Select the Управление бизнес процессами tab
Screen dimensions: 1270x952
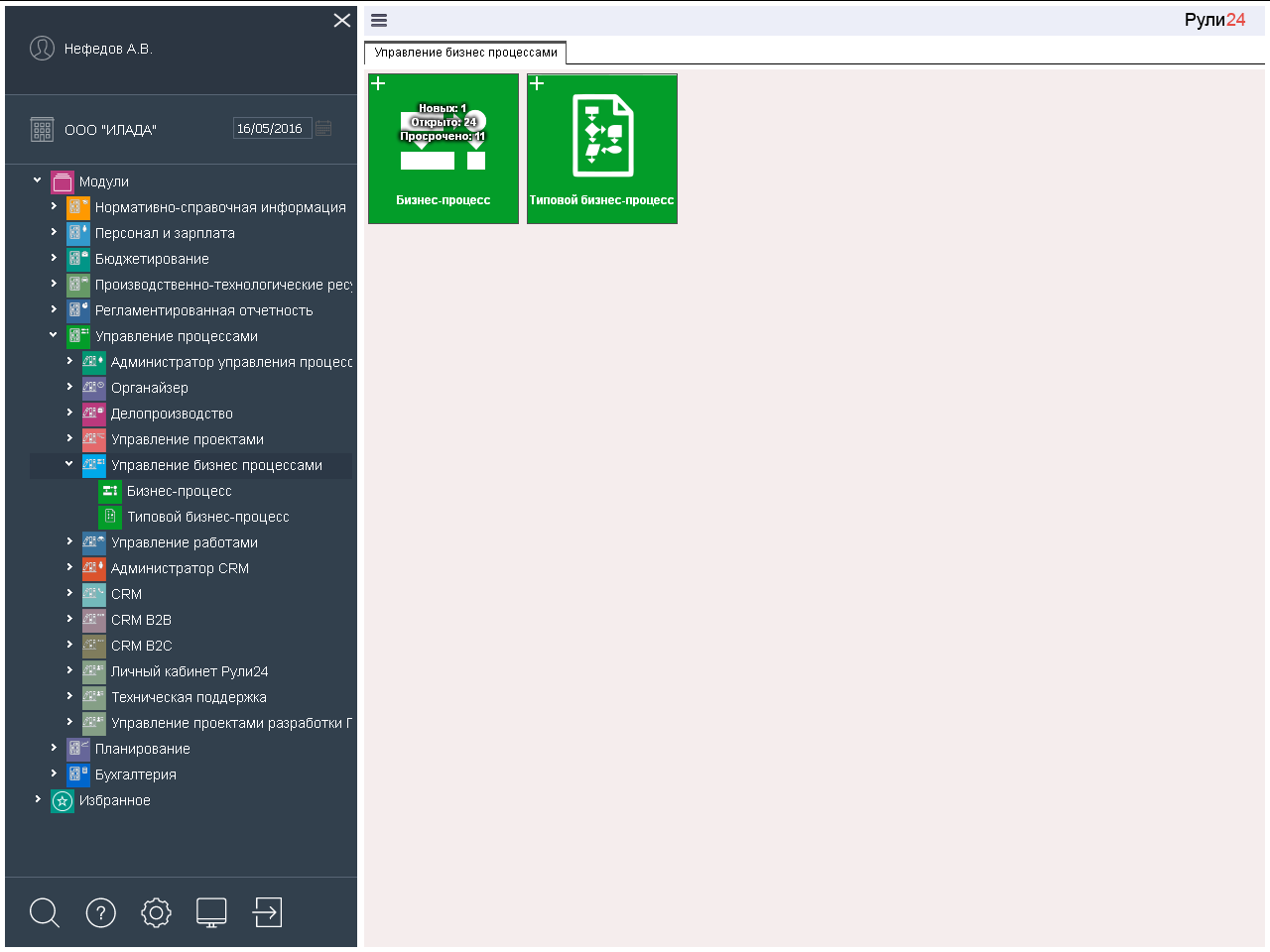pyautogui.click(x=465, y=53)
